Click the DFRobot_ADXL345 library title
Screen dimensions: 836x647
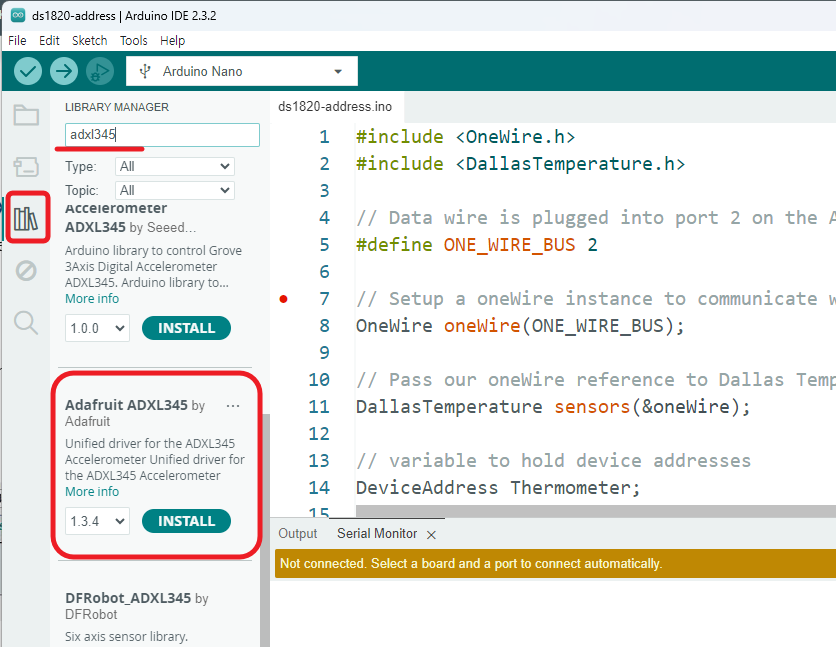pyautogui.click(x=128, y=598)
